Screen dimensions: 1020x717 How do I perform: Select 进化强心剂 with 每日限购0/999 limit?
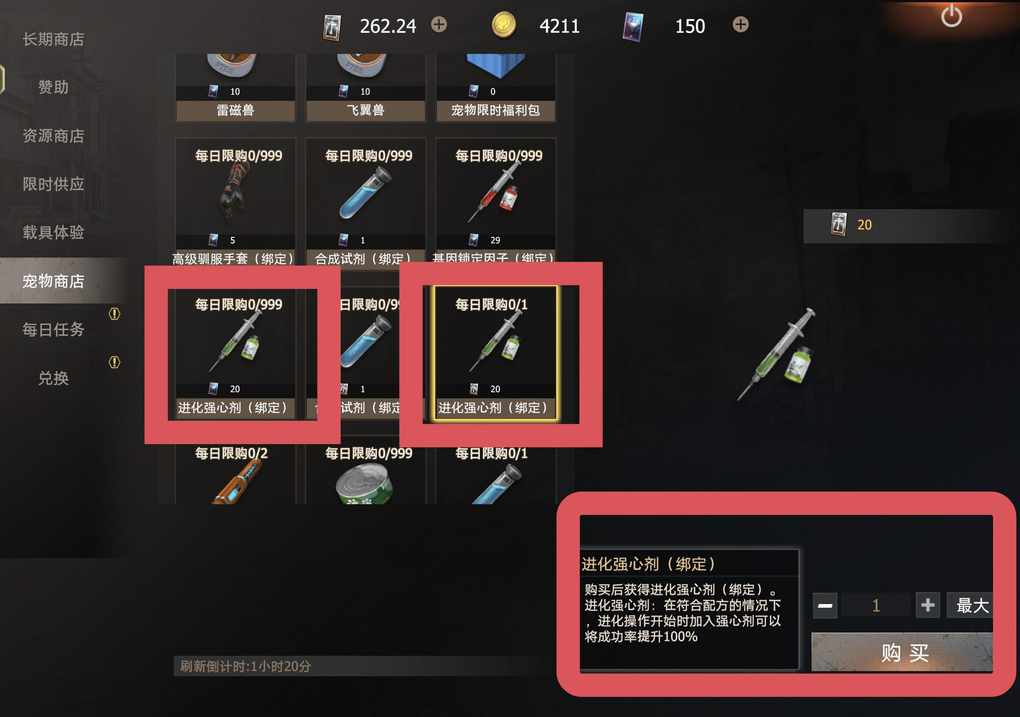pyautogui.click(x=235, y=353)
